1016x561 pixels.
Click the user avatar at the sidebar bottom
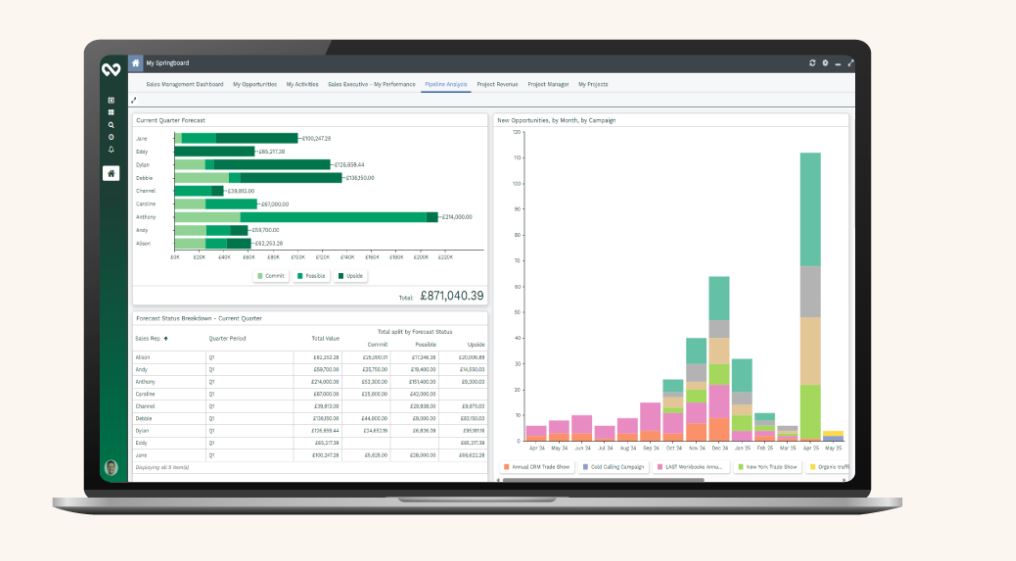click(111, 467)
